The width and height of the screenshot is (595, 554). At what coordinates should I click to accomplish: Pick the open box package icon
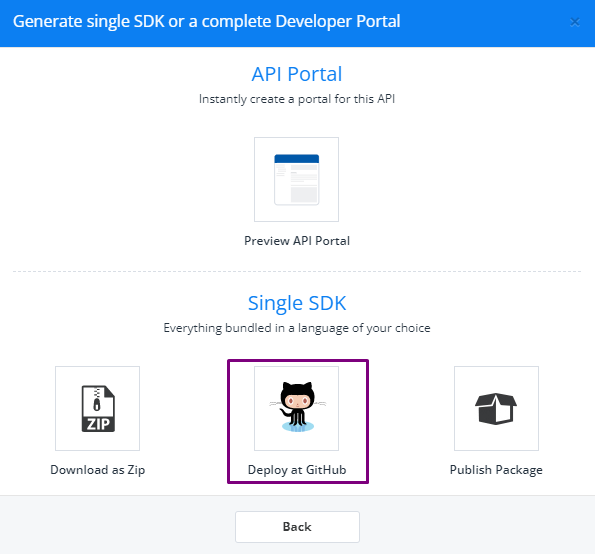pos(496,409)
